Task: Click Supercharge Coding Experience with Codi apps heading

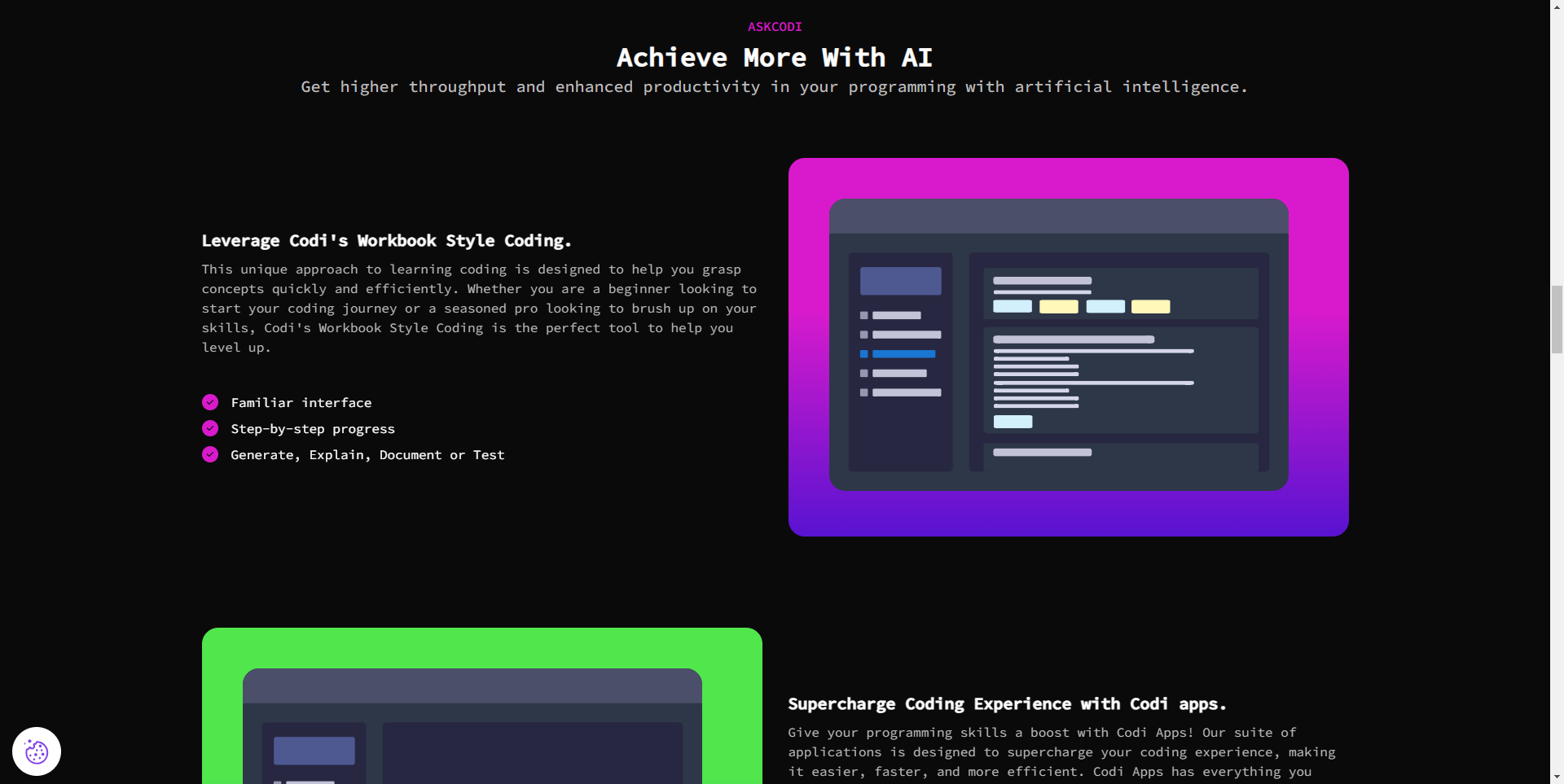Action: pyautogui.click(x=1008, y=704)
